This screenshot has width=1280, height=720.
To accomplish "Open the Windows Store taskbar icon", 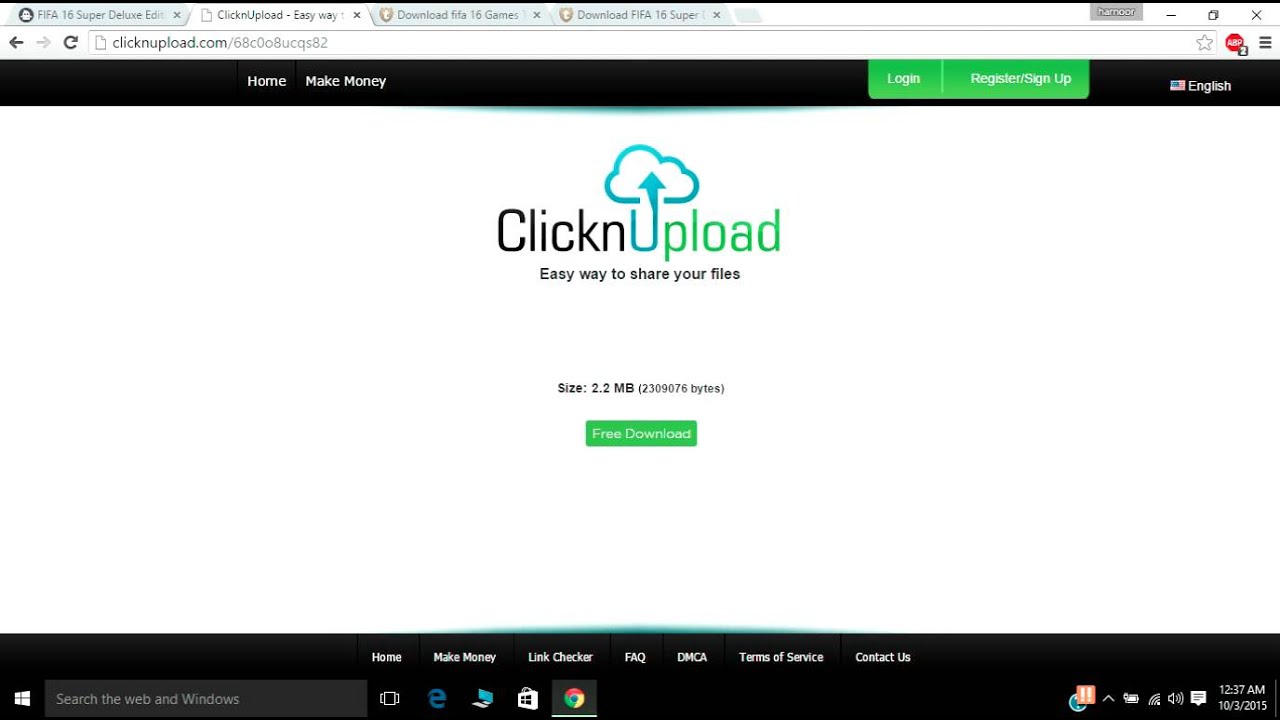I will pyautogui.click(x=528, y=699).
